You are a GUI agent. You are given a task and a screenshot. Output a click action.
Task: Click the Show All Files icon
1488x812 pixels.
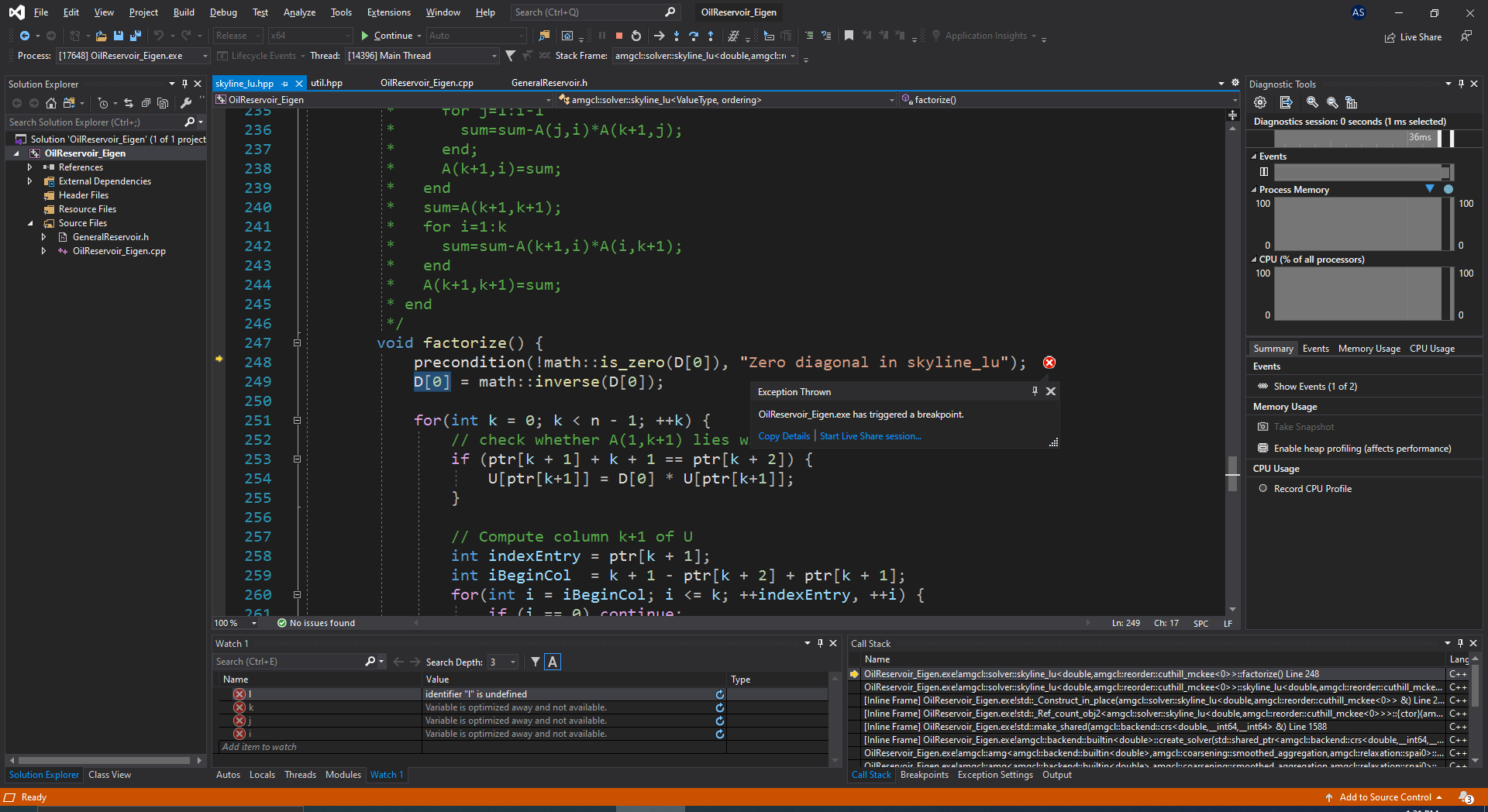[x=163, y=103]
